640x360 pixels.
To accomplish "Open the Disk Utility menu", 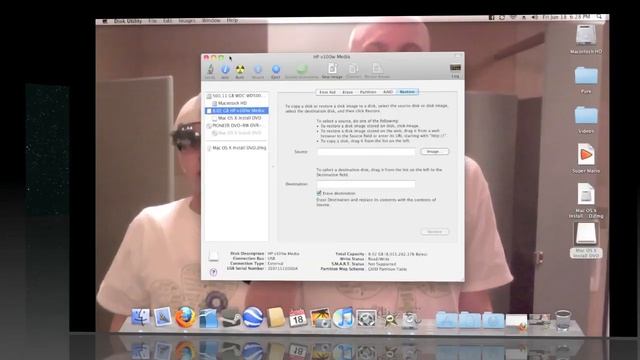I will tap(127, 21).
